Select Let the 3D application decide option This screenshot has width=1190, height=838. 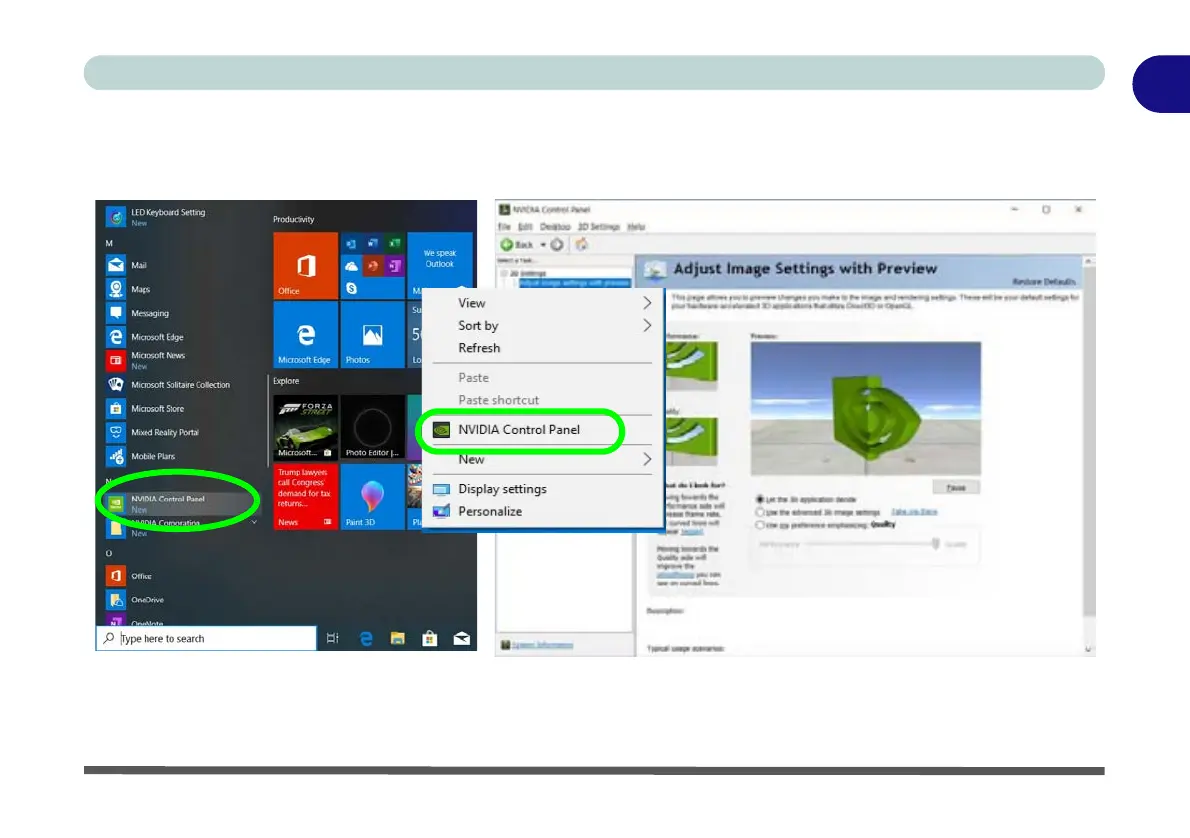(760, 499)
